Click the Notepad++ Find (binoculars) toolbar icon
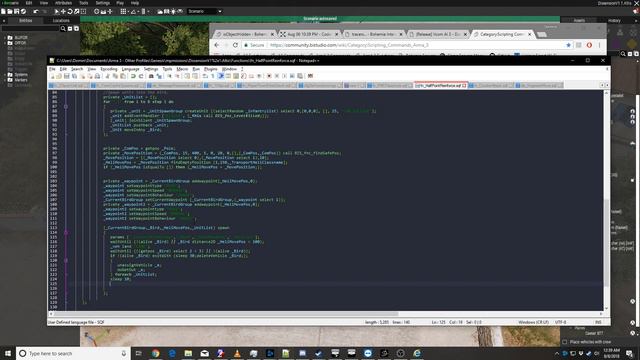Screen dimensions: 640x360 click(151, 76)
